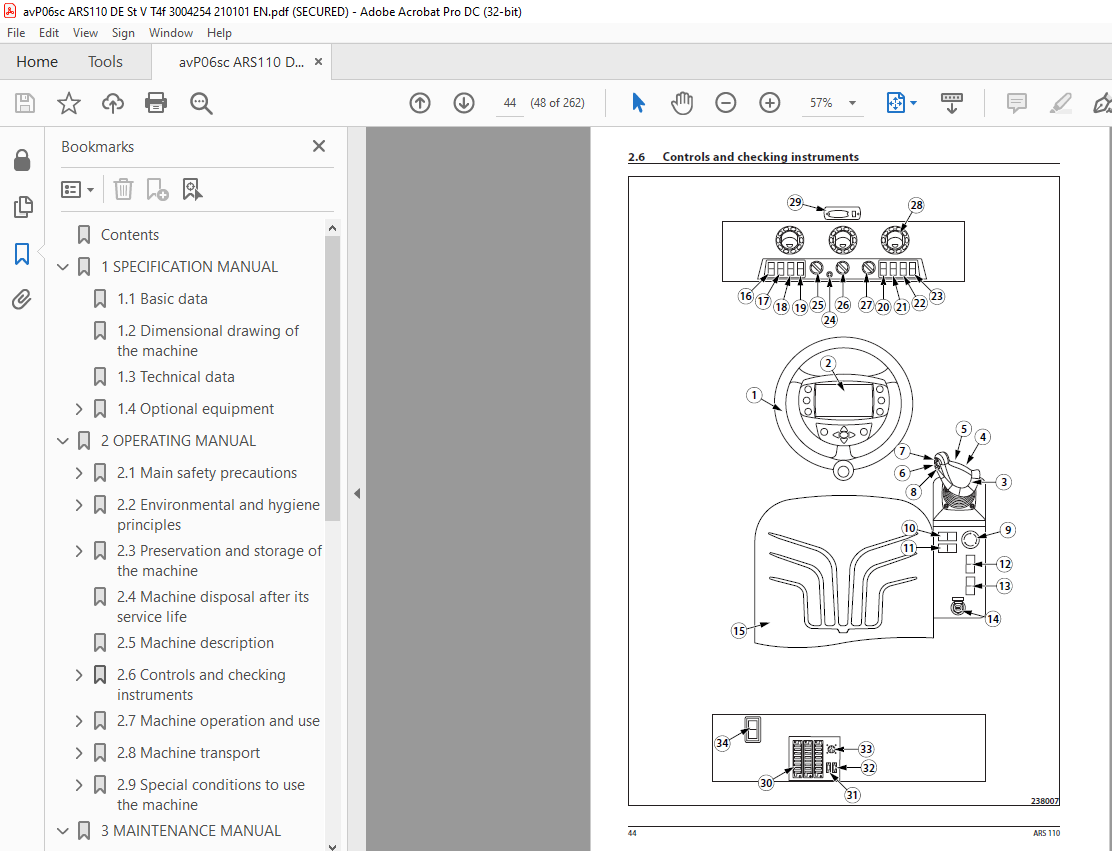Expand 2.2 Environmental and hygiene principles

tap(79, 505)
